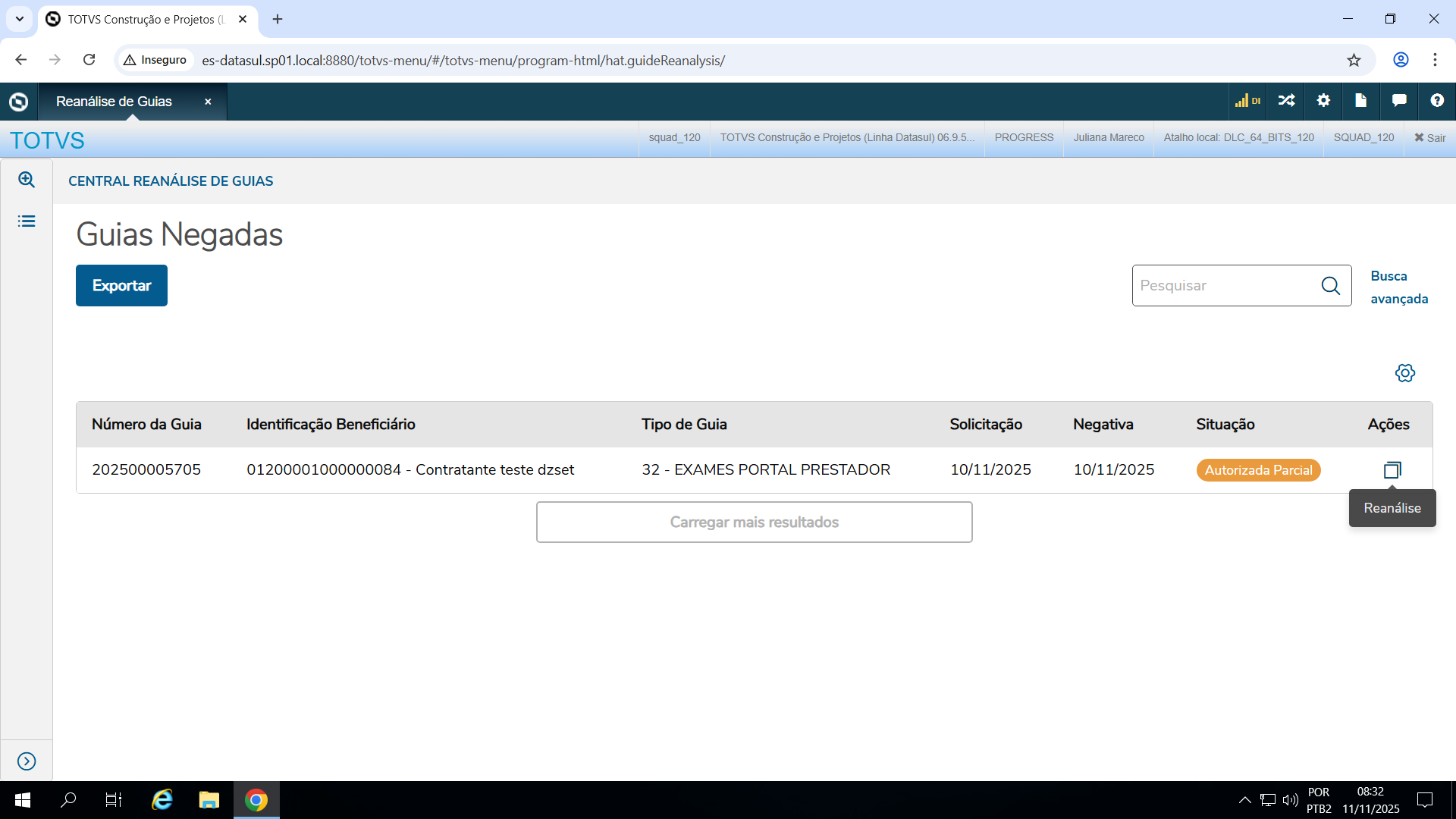This screenshot has width=1456, height=819.
Task: Click the Reanálise action icon in the row
Action: pos(1392,470)
